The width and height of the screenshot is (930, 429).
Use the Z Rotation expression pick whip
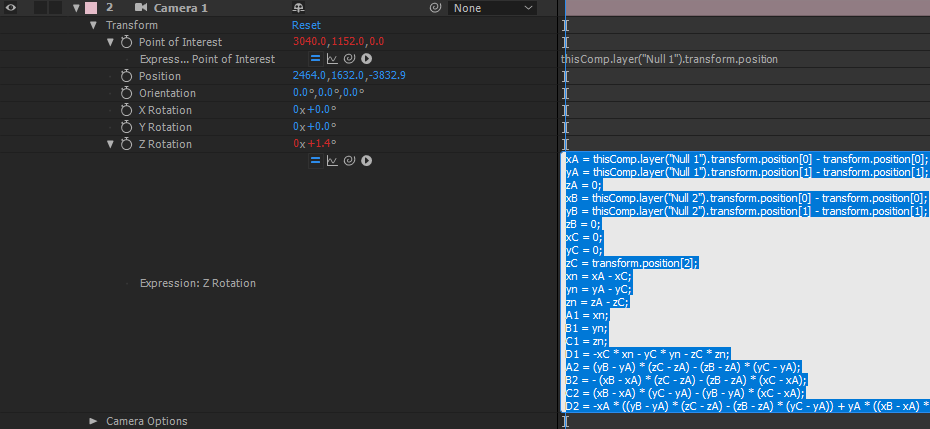pos(349,161)
